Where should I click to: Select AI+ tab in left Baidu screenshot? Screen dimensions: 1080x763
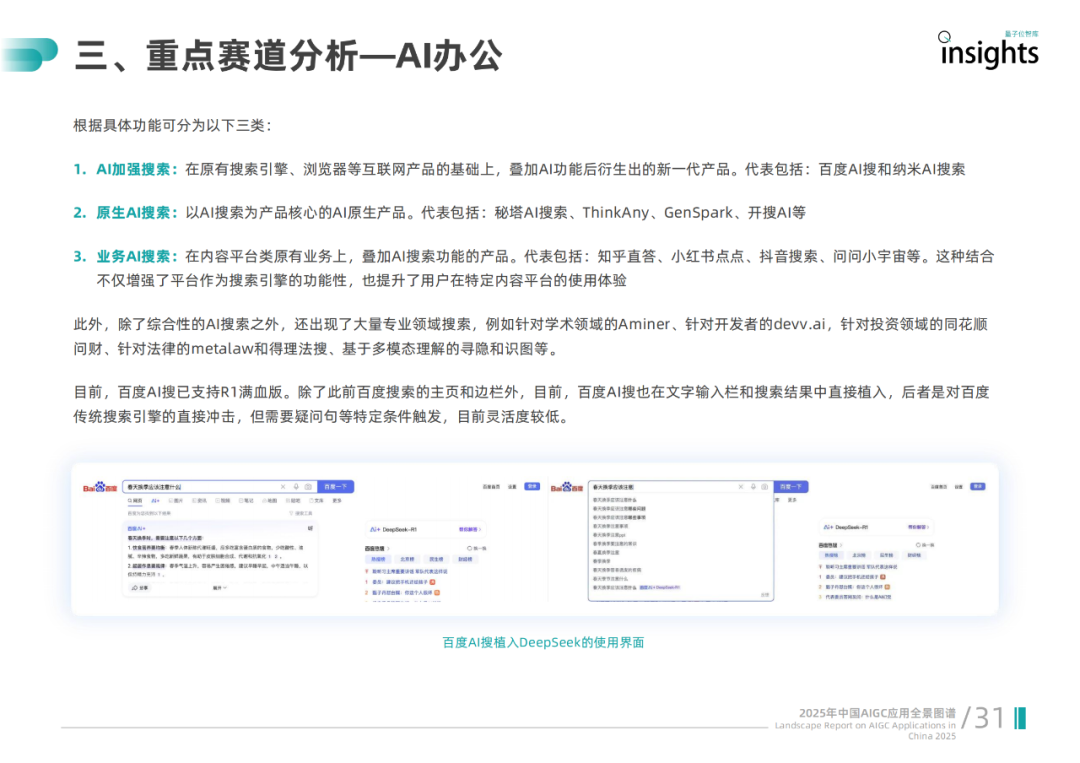point(156,501)
